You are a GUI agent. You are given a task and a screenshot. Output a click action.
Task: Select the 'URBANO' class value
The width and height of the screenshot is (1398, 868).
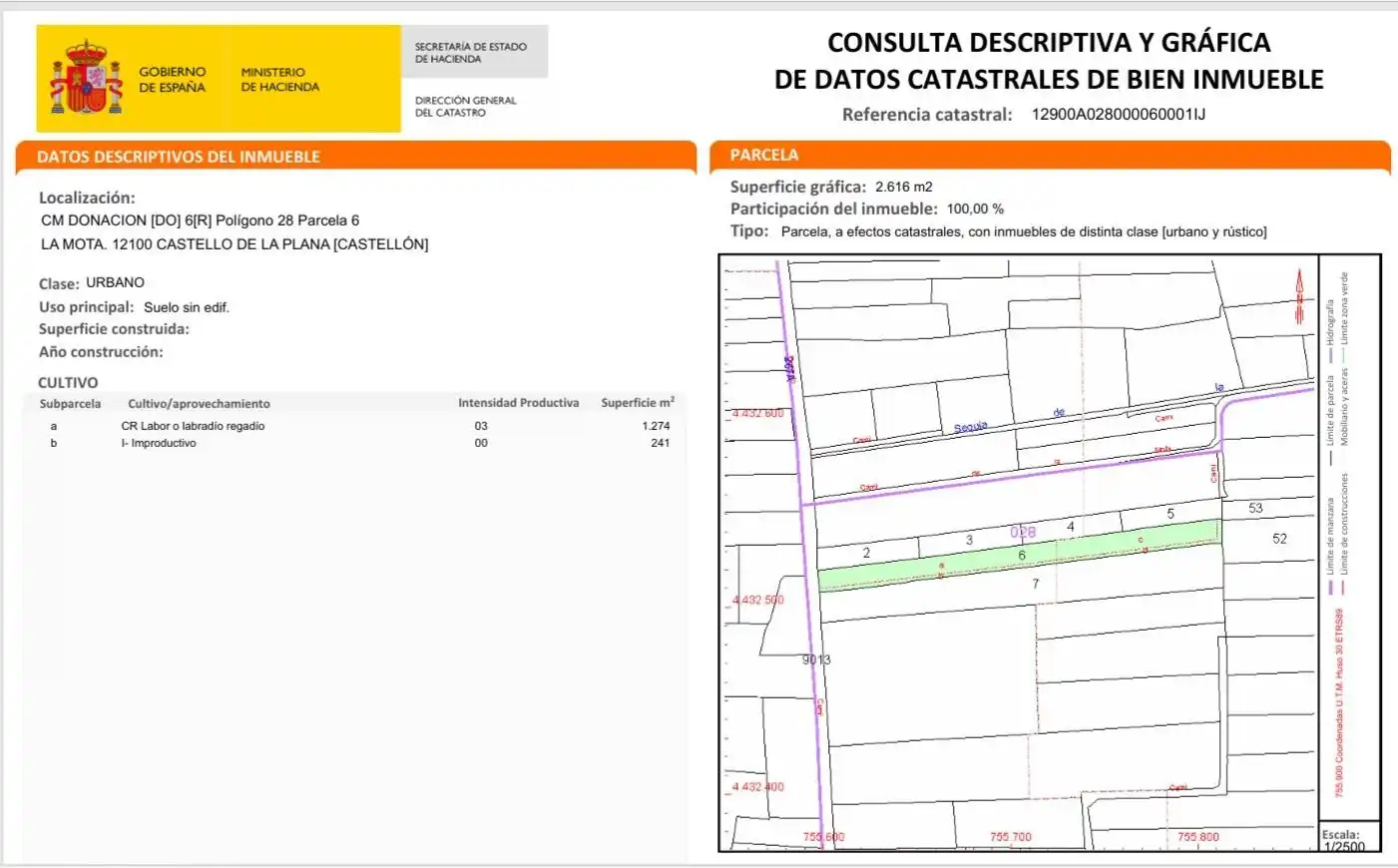[115, 282]
